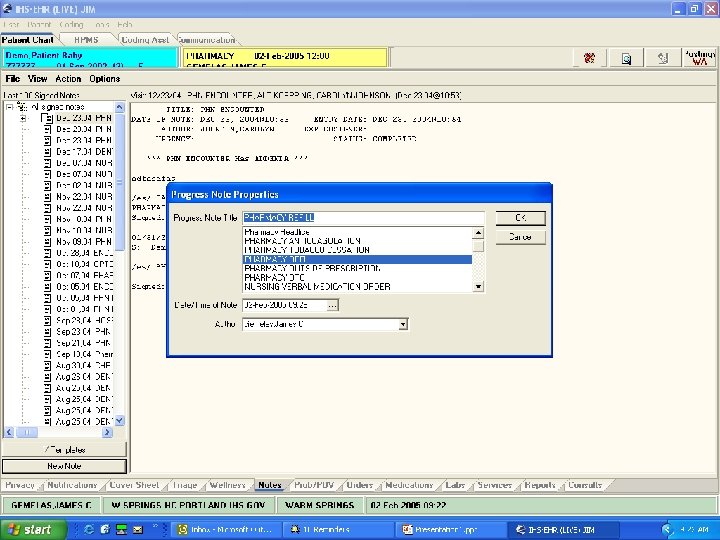Image resolution: width=720 pixels, height=540 pixels.
Task: Open the Cover Sheet tab
Action: click(134, 485)
